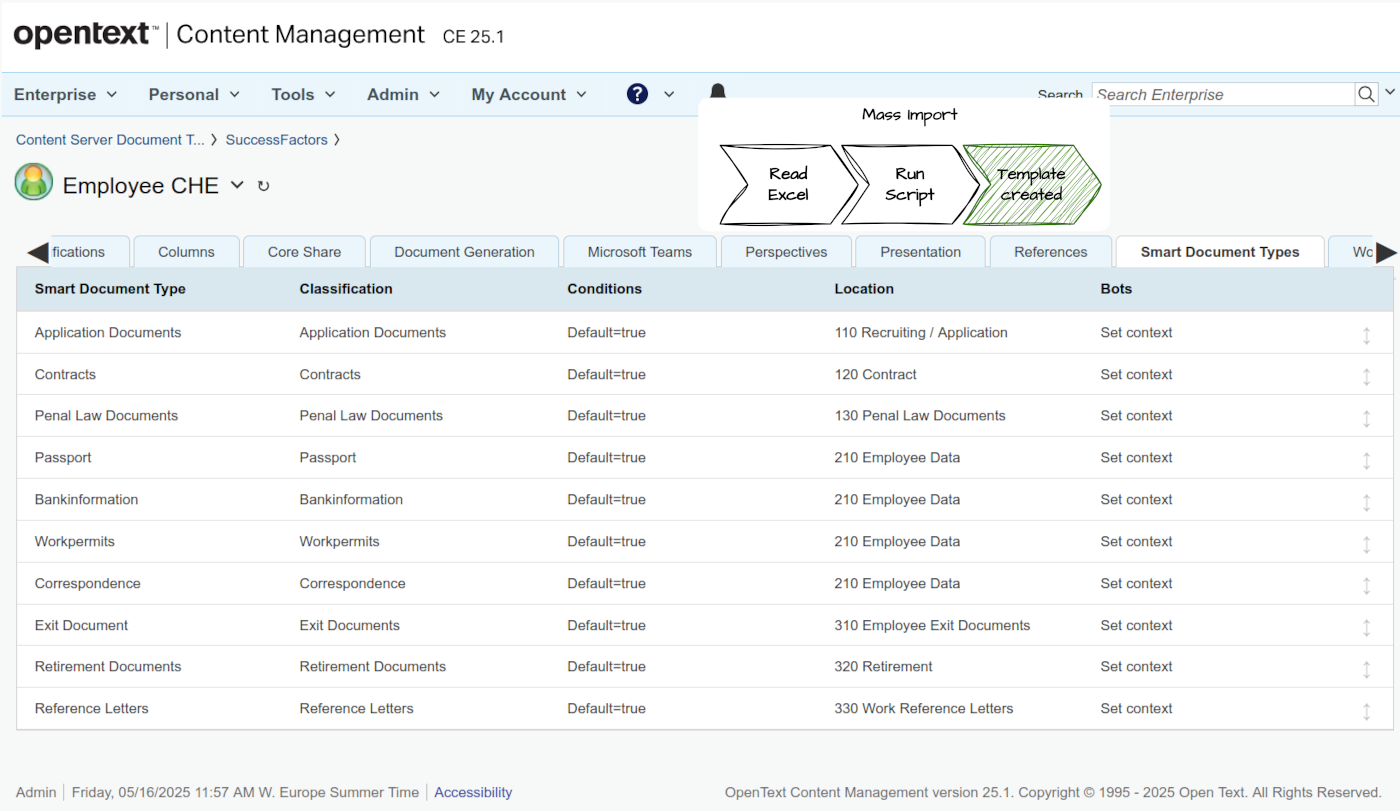
Task: Click the search magnifier icon
Action: point(1366,94)
